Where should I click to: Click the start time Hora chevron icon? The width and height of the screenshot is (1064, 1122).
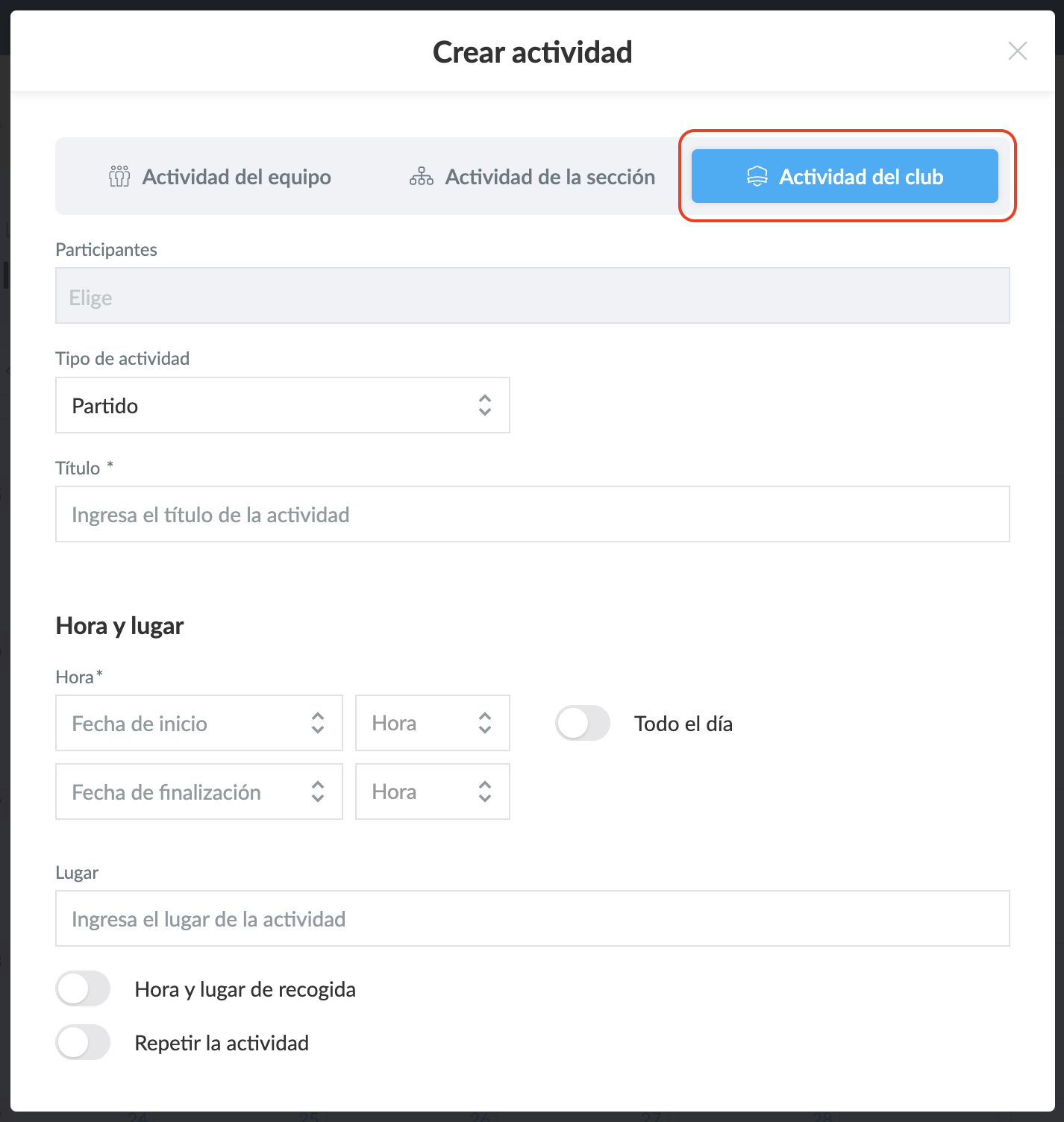coord(485,723)
